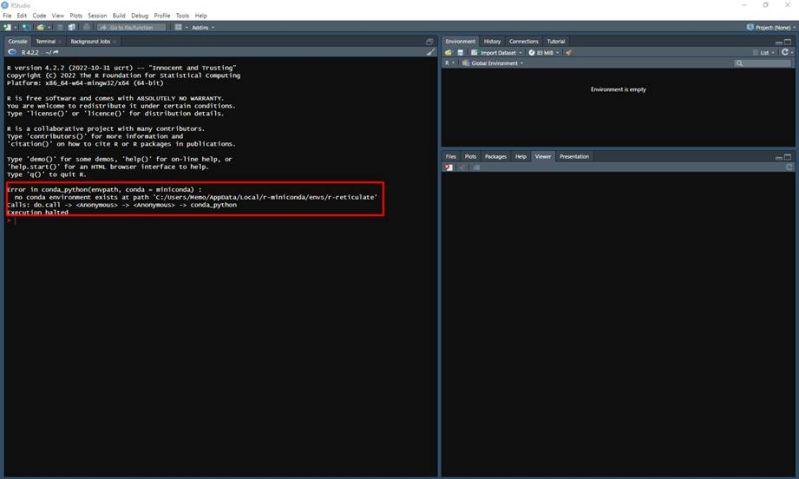Switch to the Help pane tab
Image resolution: width=799 pixels, height=479 pixels.
[x=520, y=156]
